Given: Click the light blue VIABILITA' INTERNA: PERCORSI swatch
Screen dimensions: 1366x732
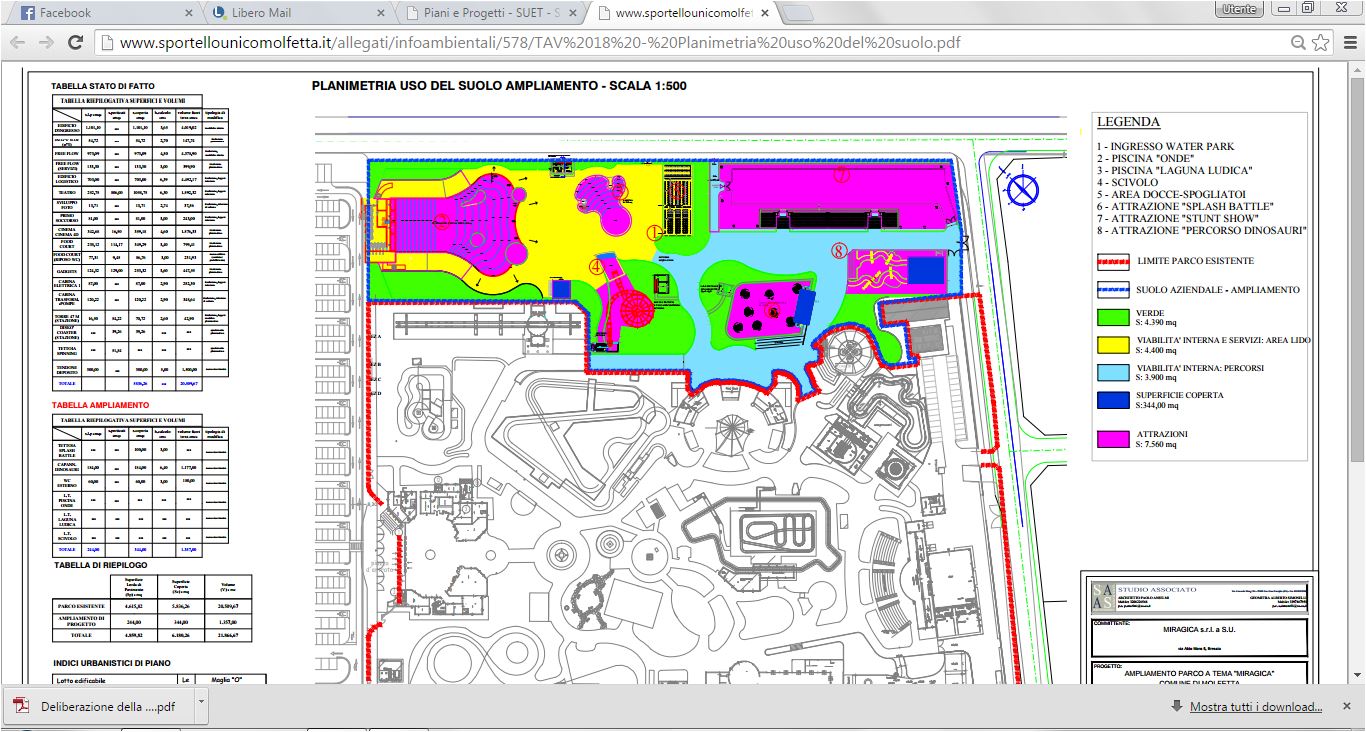Looking at the screenshot, I should pos(1111,374).
